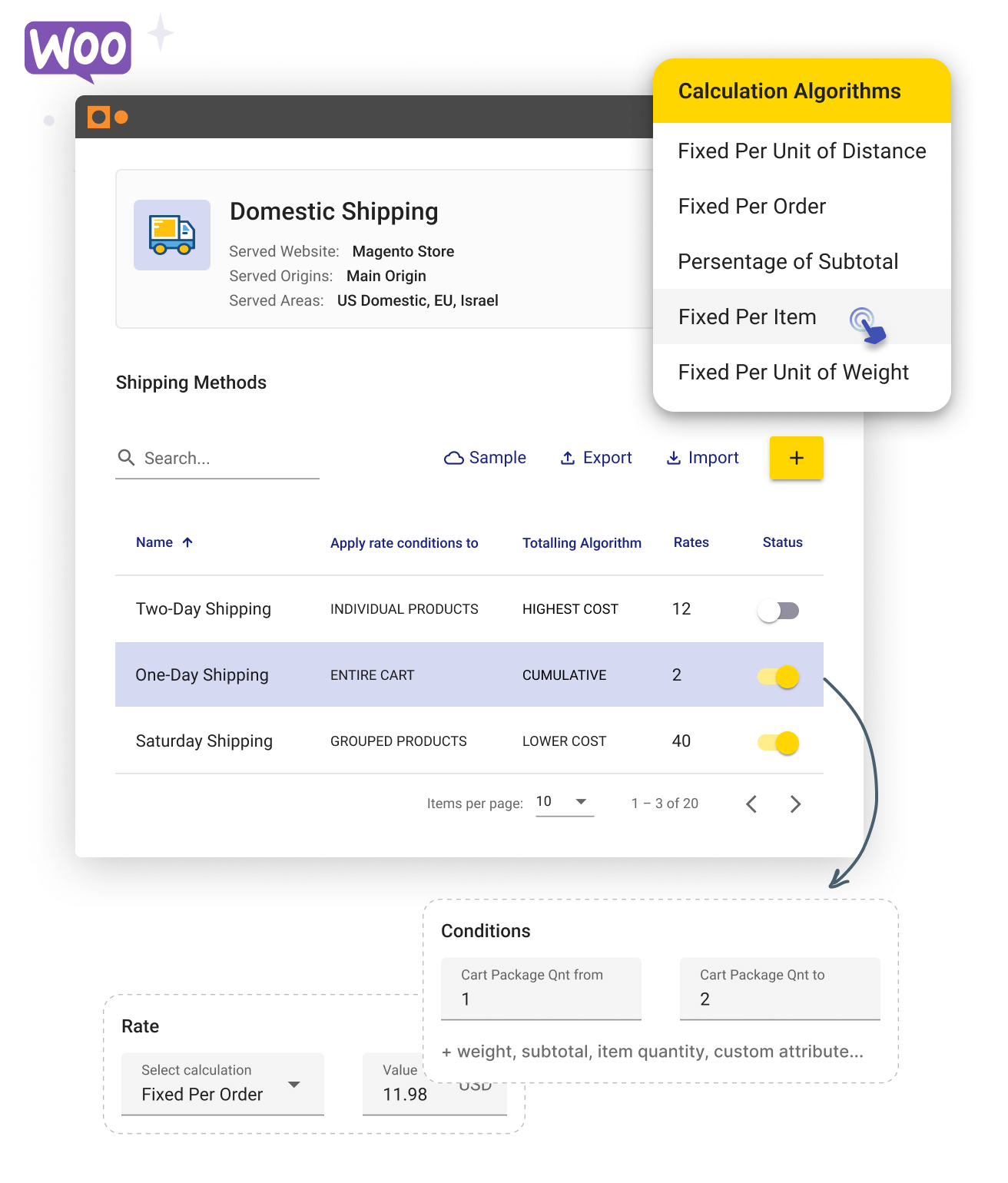This screenshot has width=1008, height=1183.
Task: Sort by Name column header
Action: 154,542
